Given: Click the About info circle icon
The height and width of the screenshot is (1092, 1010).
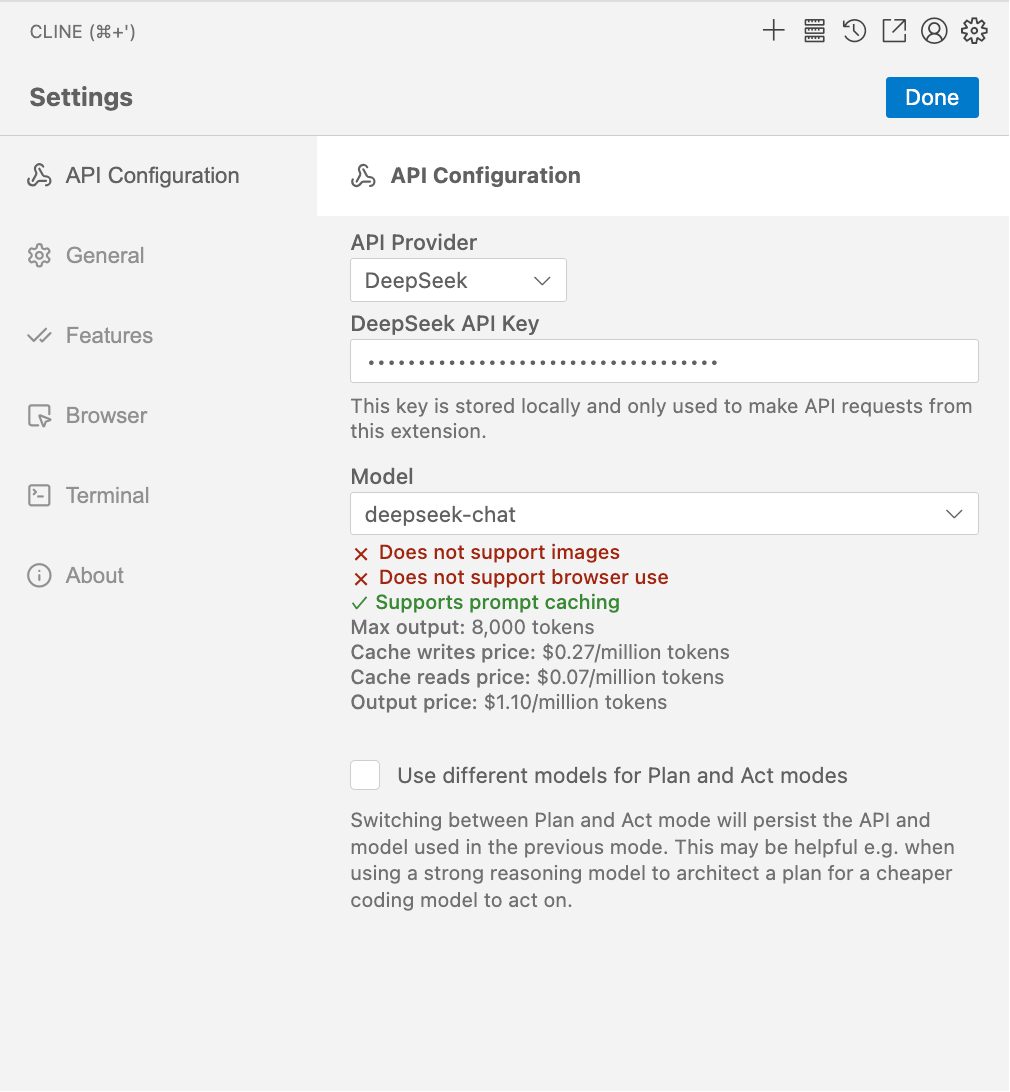Looking at the screenshot, I should pos(40,576).
